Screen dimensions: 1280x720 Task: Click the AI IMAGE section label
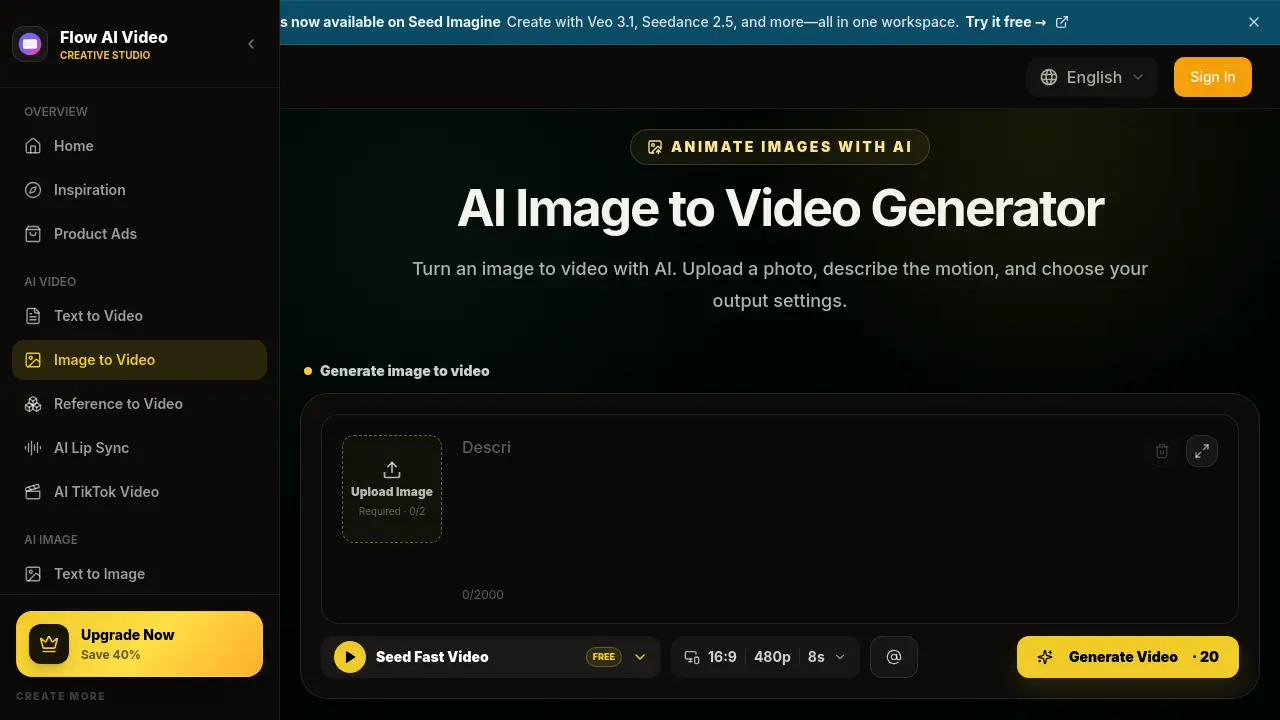(51, 540)
